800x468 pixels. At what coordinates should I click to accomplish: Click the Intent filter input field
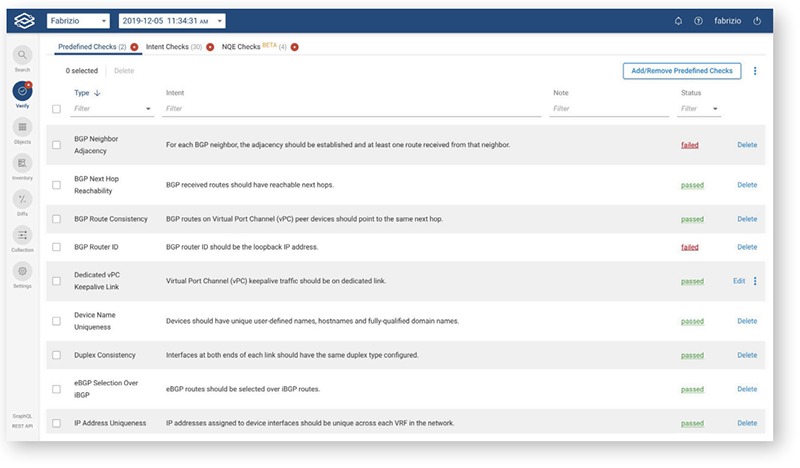point(352,108)
